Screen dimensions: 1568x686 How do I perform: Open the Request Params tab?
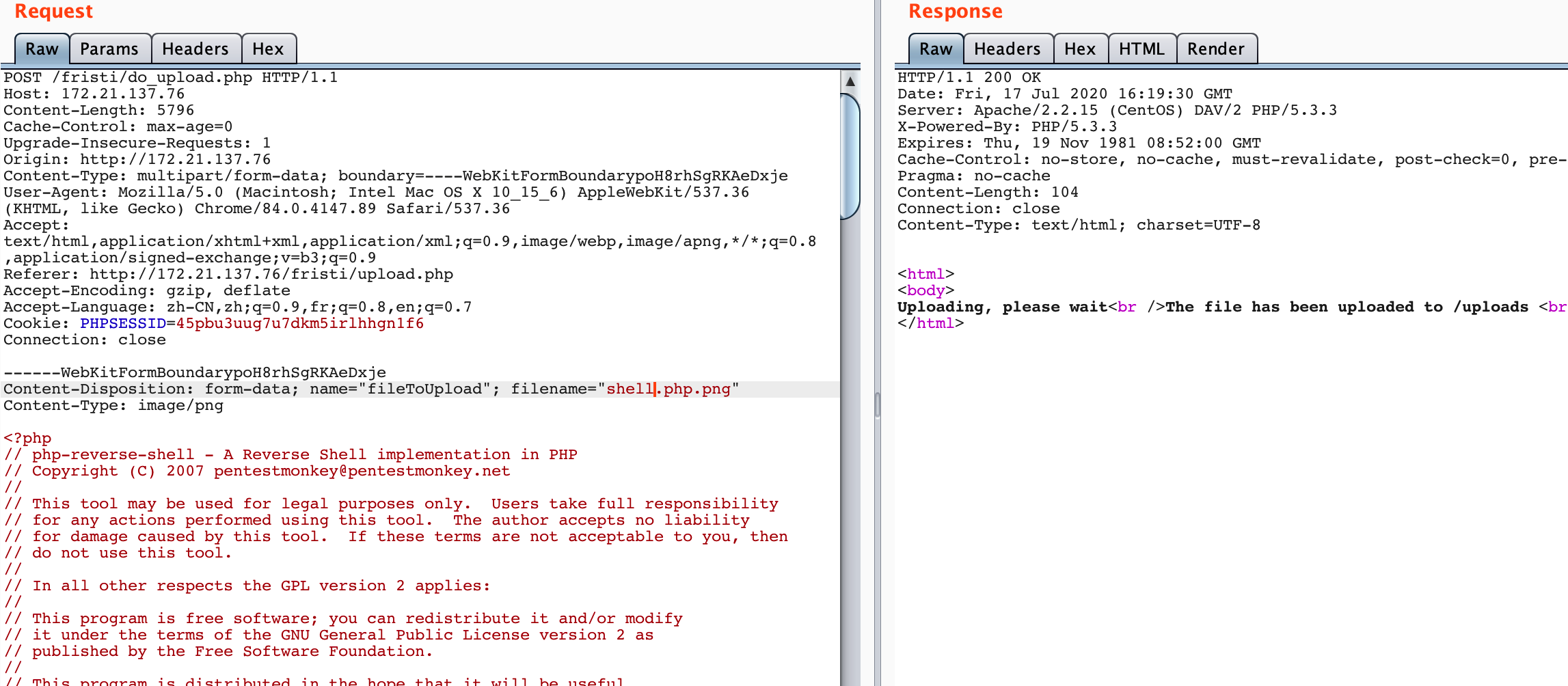(x=109, y=49)
